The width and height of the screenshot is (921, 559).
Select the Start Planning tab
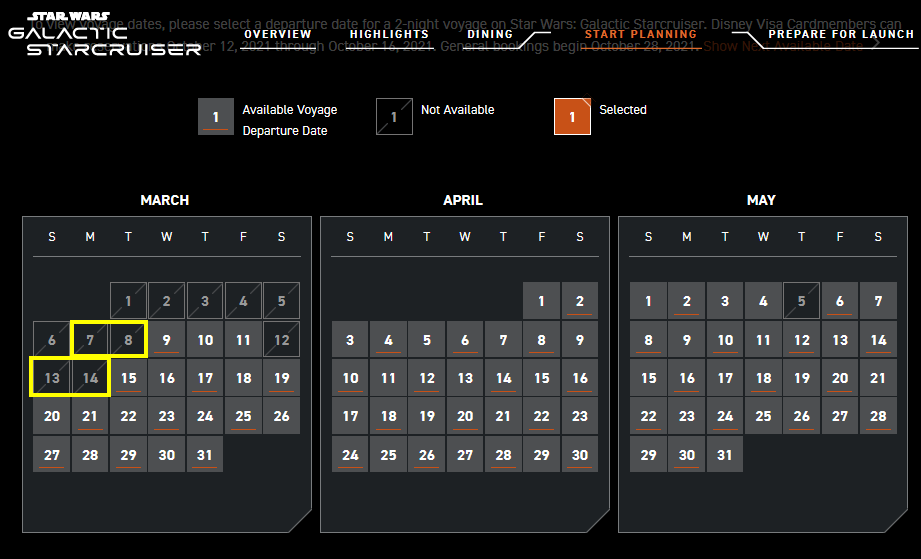640,34
